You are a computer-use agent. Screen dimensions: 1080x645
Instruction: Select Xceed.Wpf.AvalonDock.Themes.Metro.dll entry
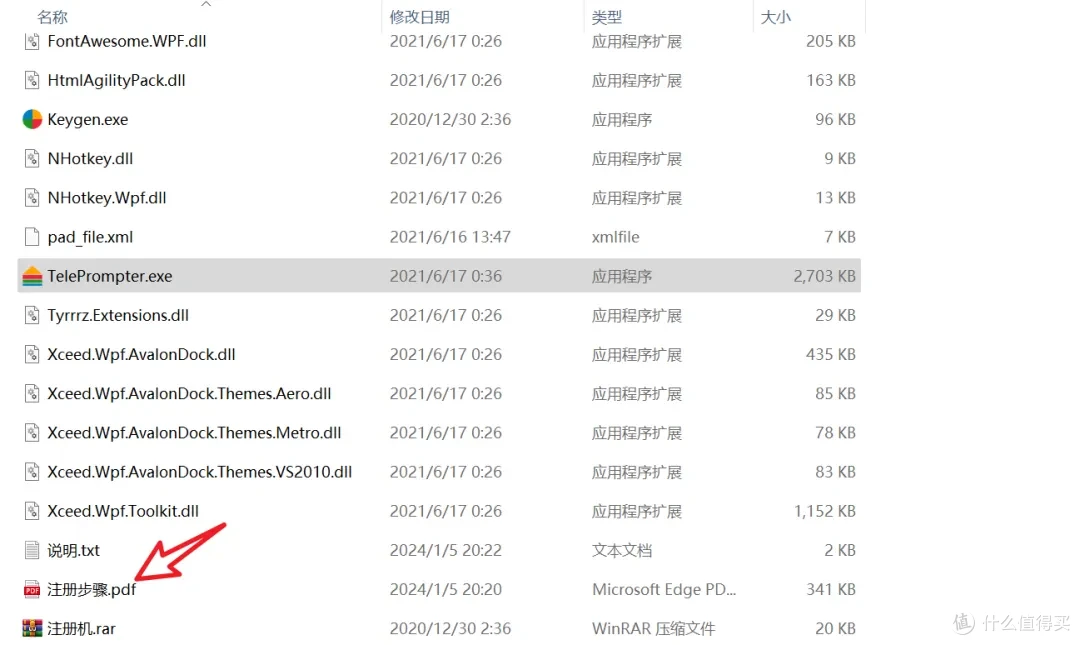tap(194, 433)
